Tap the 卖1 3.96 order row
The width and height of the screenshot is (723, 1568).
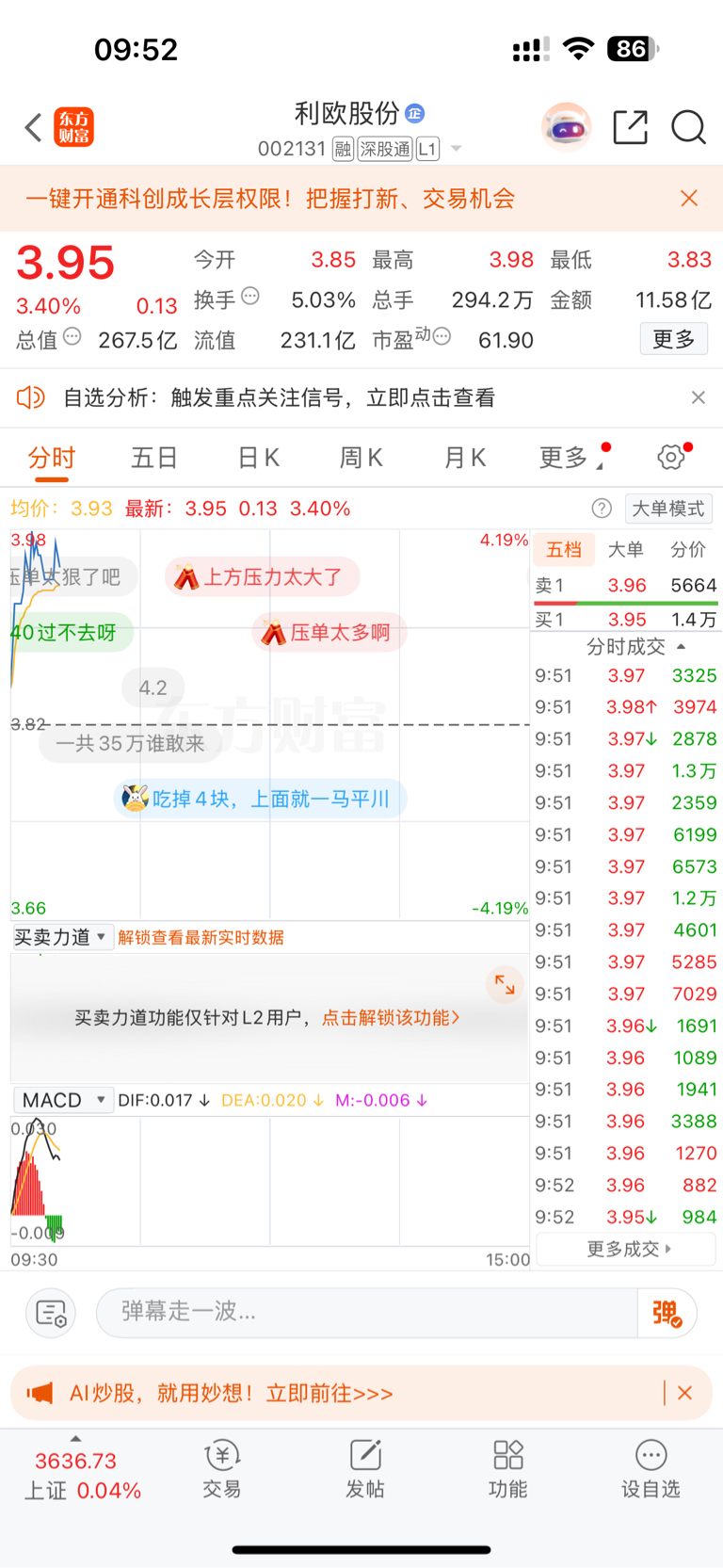(x=626, y=586)
